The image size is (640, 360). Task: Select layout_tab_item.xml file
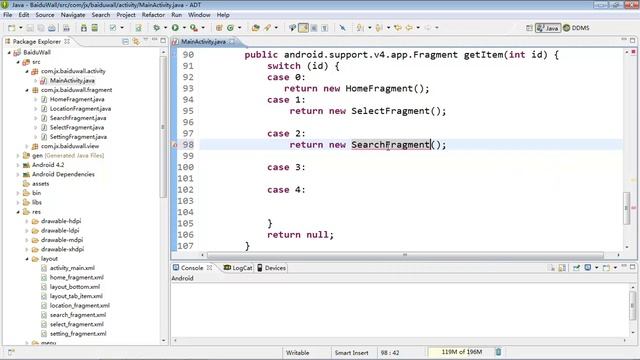76,296
